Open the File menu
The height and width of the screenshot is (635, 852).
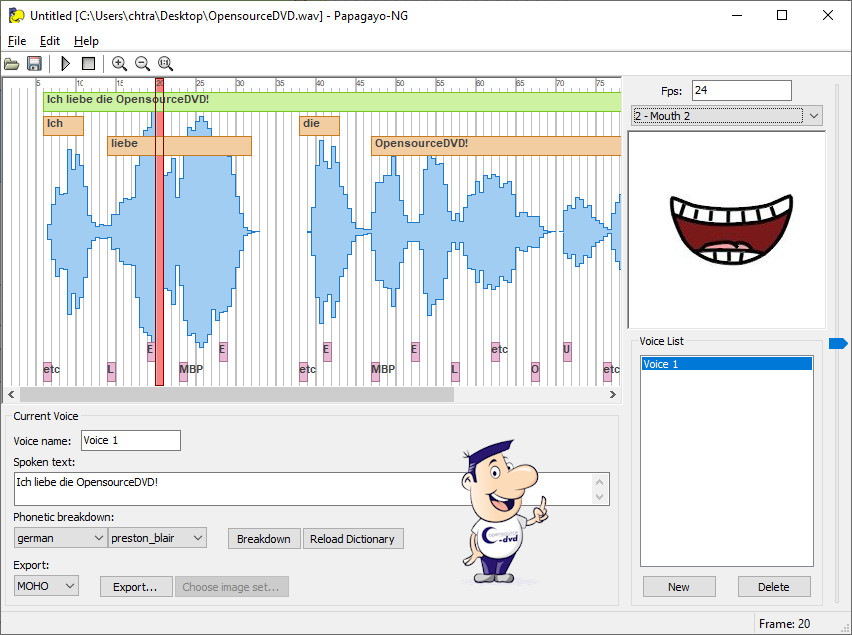pos(17,41)
